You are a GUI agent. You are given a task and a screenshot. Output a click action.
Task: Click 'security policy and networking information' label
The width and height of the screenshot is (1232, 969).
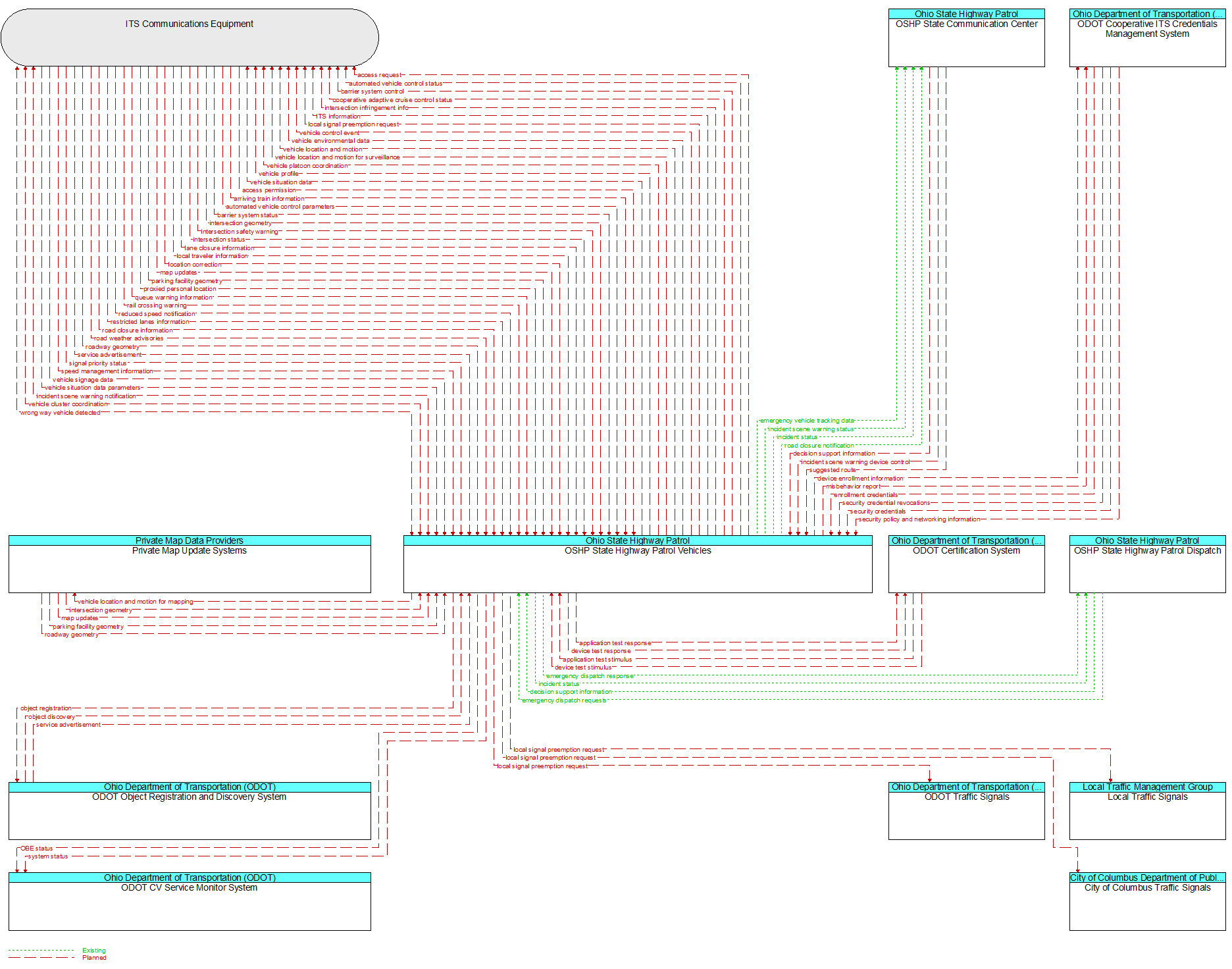(x=919, y=519)
